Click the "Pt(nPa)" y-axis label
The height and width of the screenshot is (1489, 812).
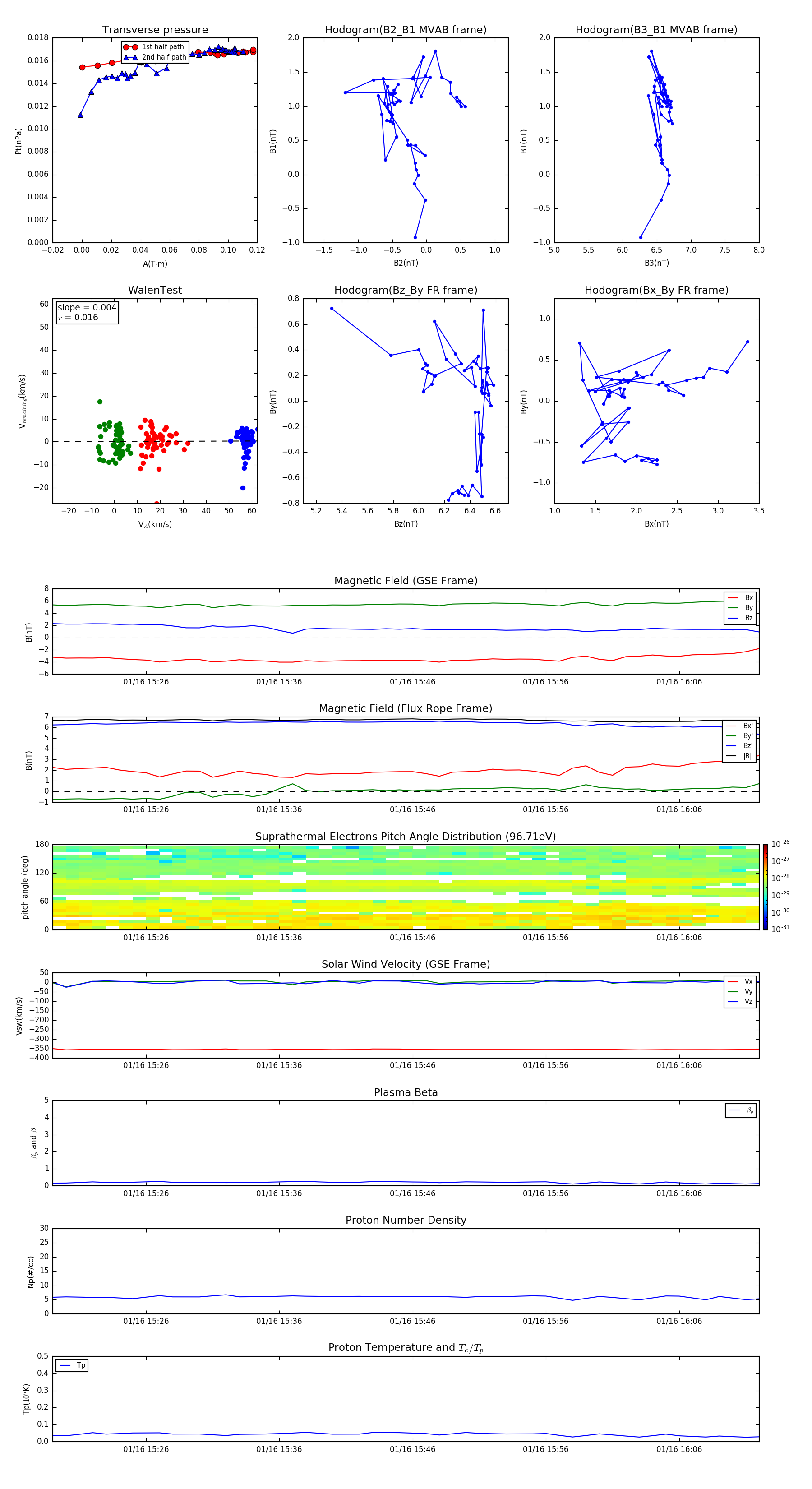[x=18, y=140]
